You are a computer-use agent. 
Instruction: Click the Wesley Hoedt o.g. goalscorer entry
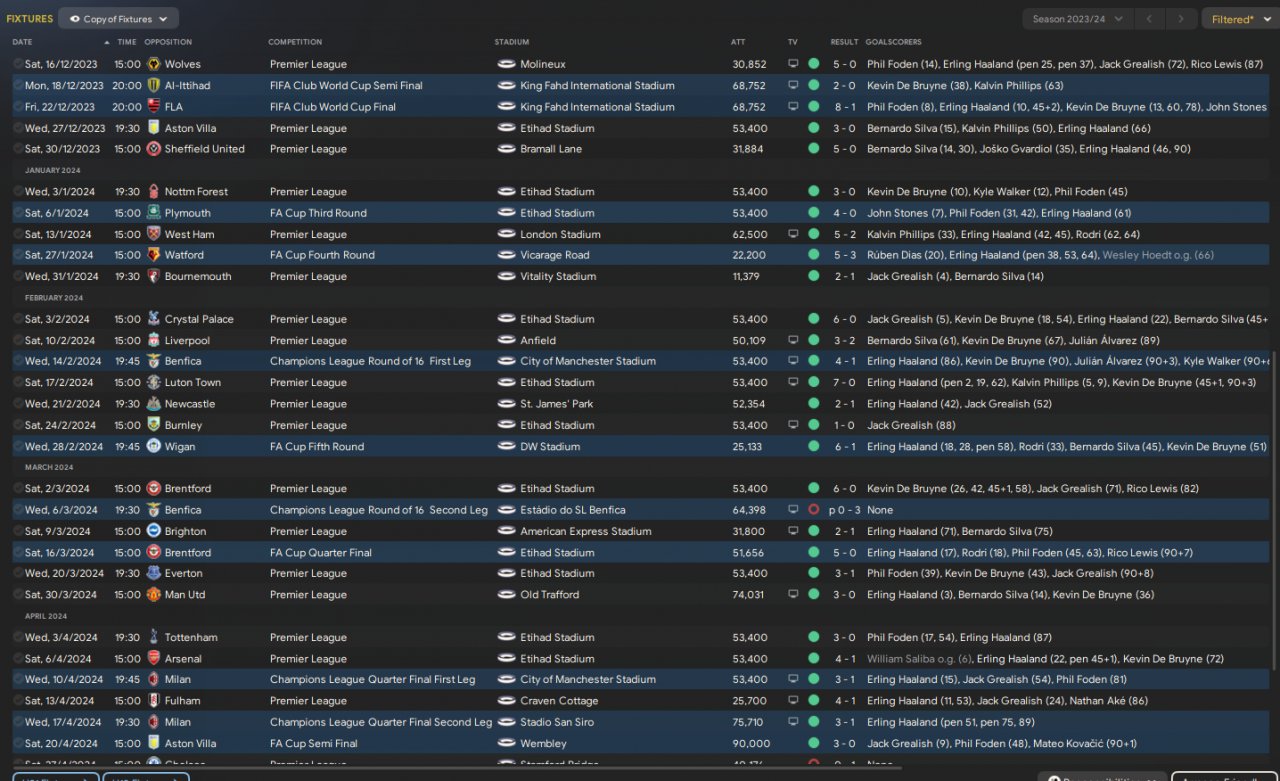click(1158, 255)
